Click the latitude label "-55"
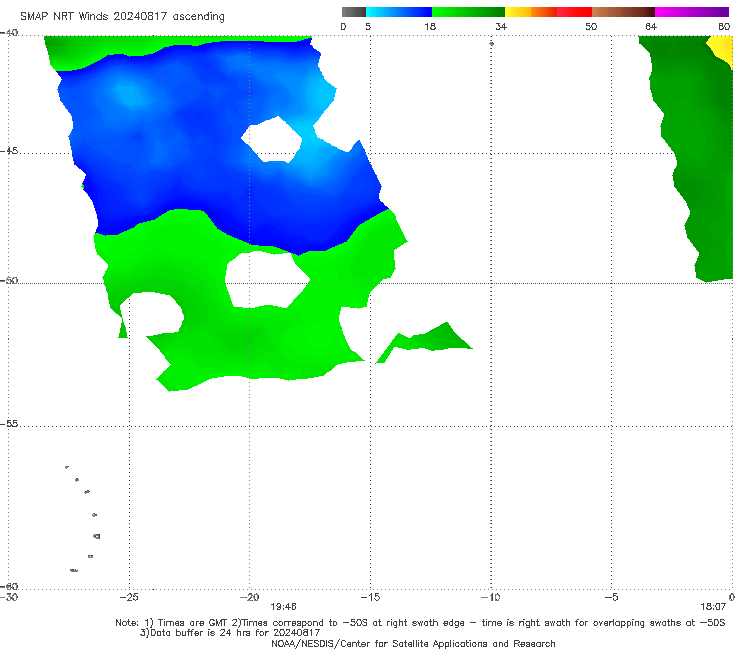Viewport: 740px width, 650px height. (x=9, y=424)
